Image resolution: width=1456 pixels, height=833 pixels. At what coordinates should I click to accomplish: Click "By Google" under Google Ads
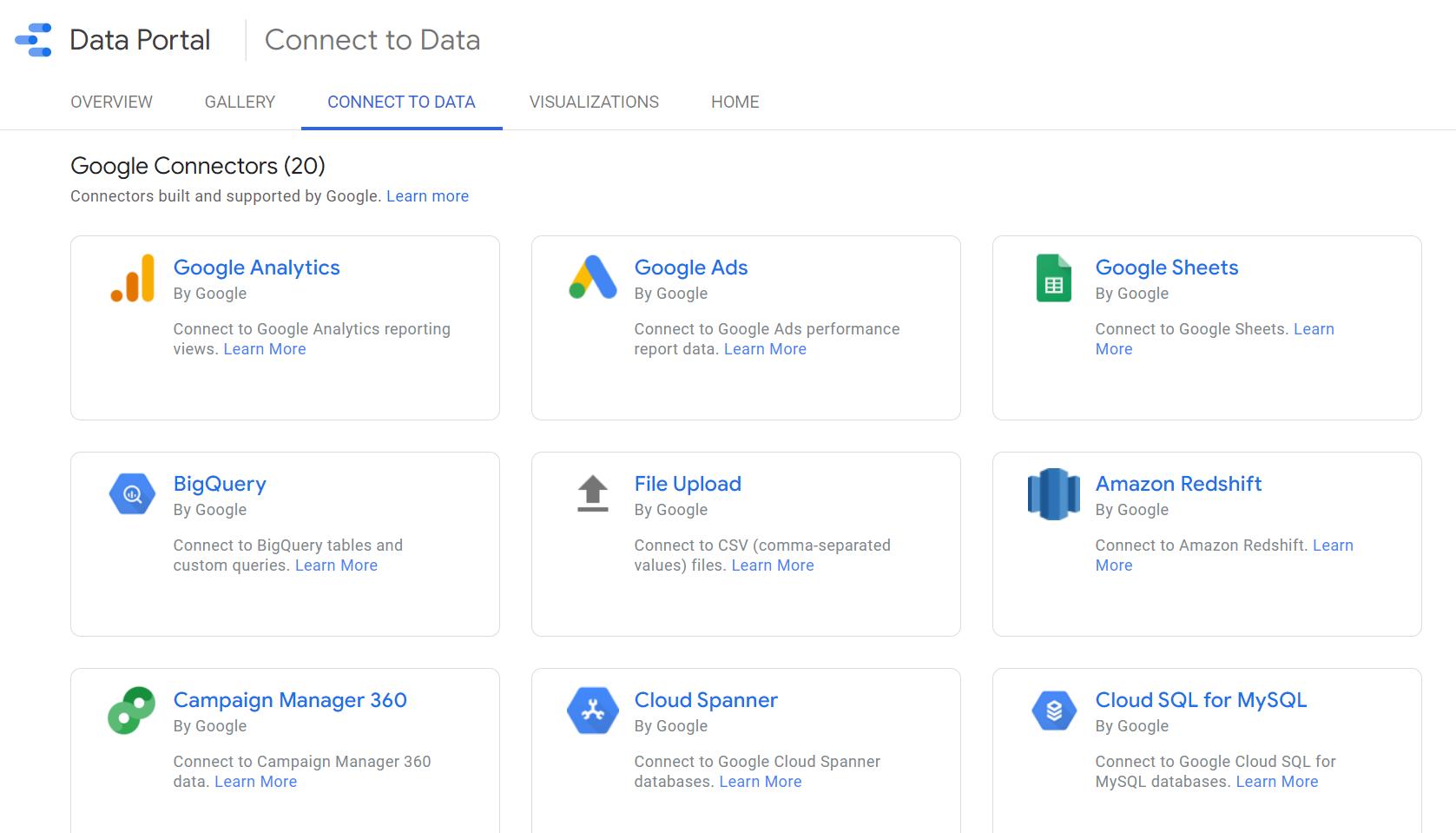(671, 294)
